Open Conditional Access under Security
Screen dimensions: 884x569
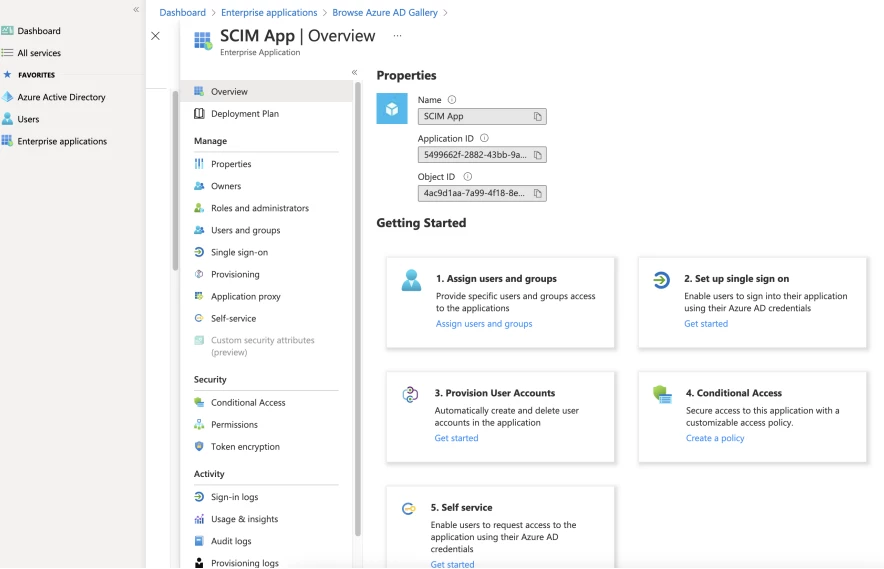(x=248, y=403)
